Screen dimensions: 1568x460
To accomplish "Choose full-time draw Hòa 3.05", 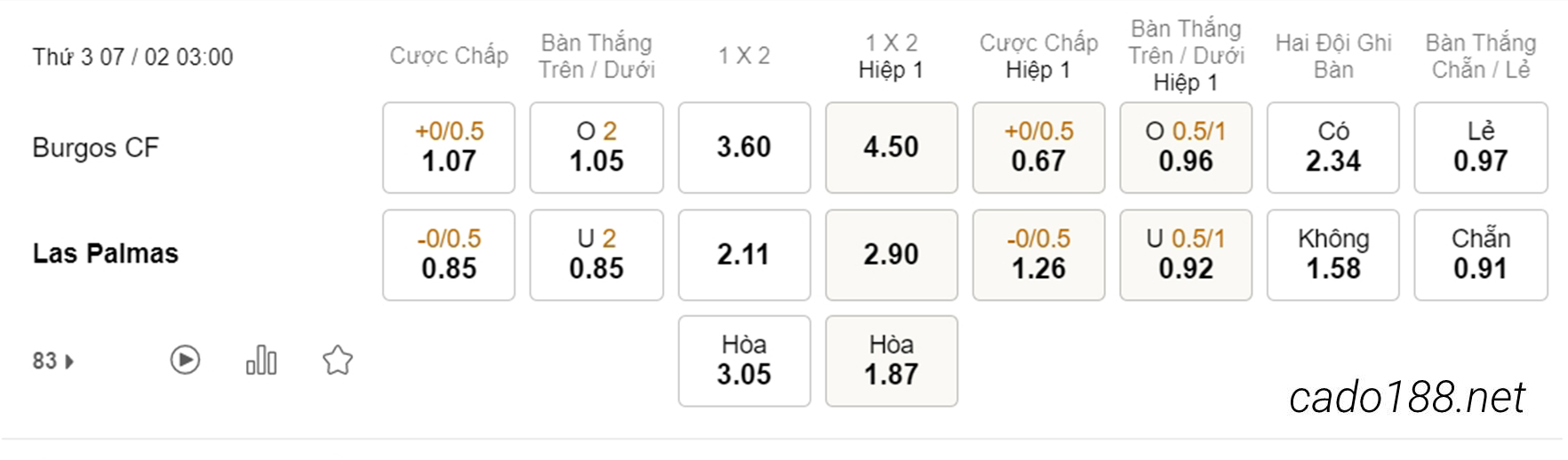I will point(745,361).
